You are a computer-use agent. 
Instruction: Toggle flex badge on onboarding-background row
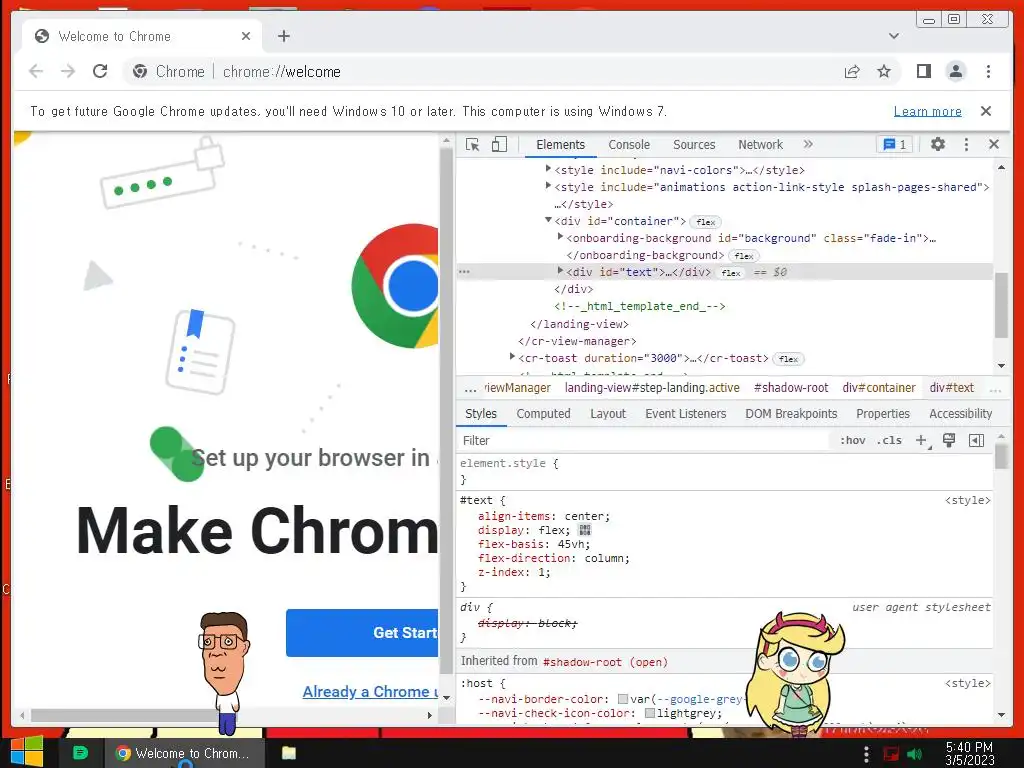(x=743, y=256)
